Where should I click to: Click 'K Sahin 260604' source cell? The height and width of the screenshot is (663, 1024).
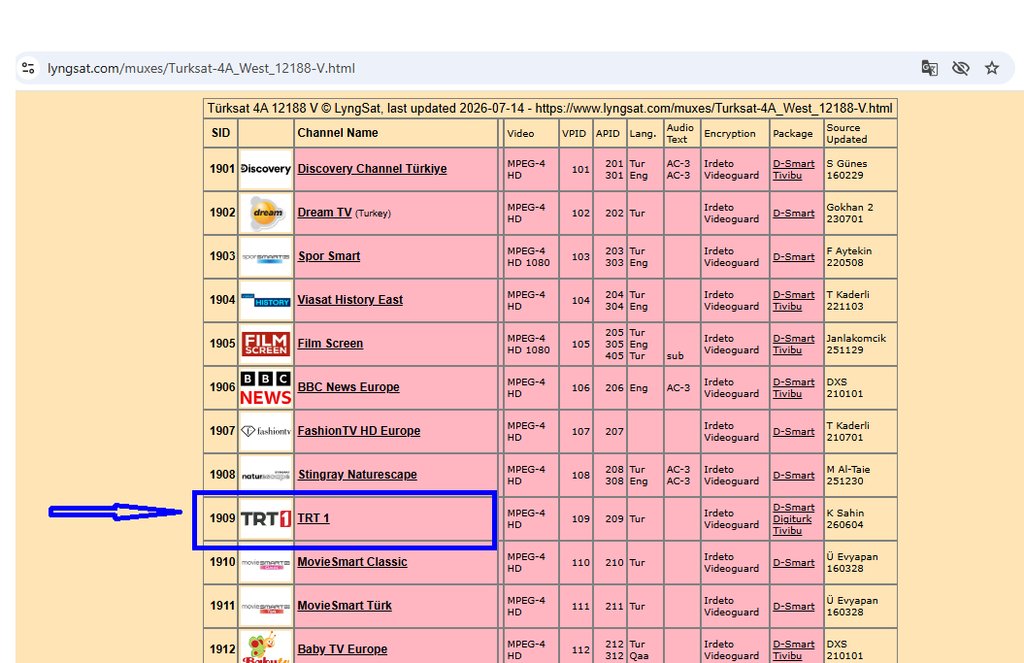coord(861,519)
